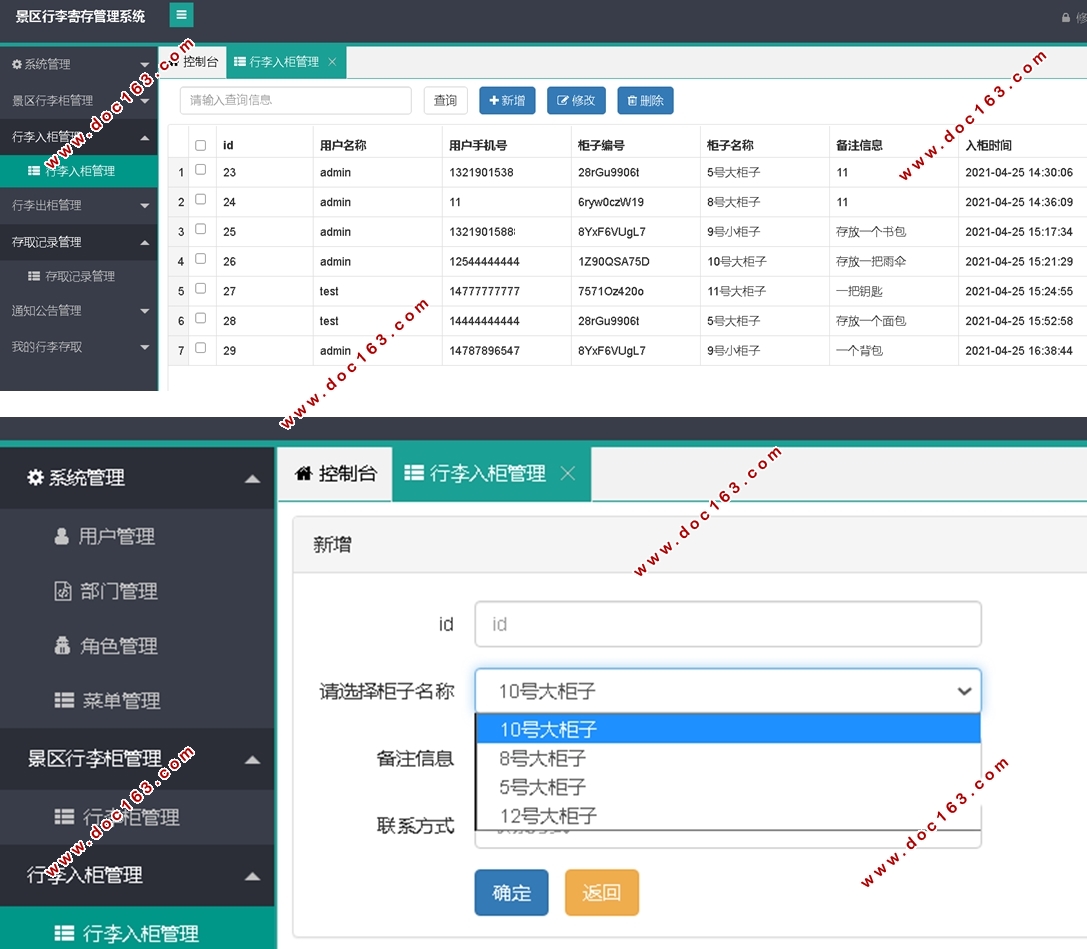Click the 柜子名称 column header

(730, 145)
